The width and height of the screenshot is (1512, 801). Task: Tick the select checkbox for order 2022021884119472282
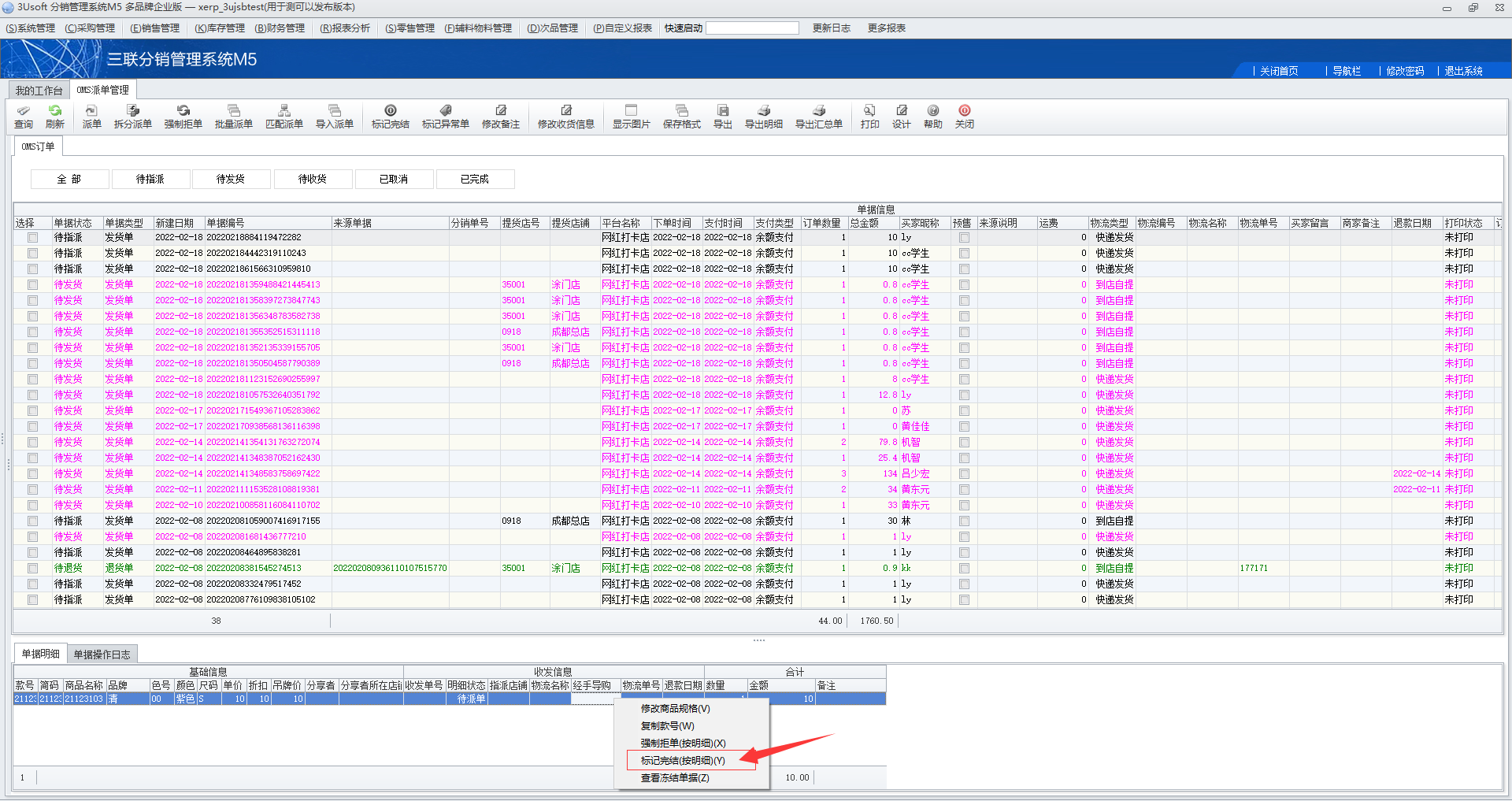coord(32,237)
